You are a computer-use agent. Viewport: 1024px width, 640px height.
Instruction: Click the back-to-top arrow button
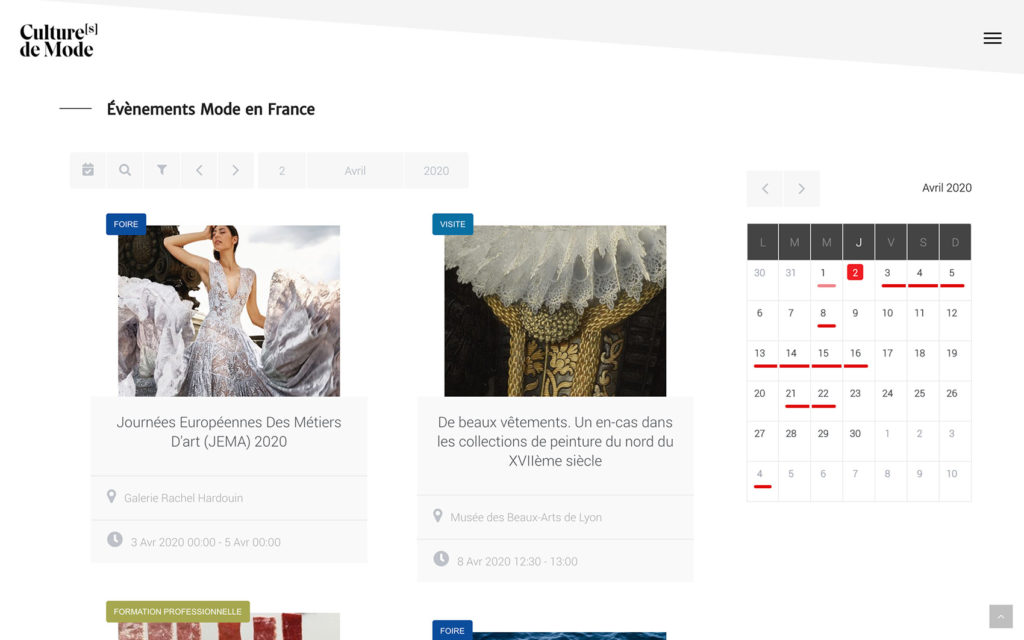coord(1000,616)
